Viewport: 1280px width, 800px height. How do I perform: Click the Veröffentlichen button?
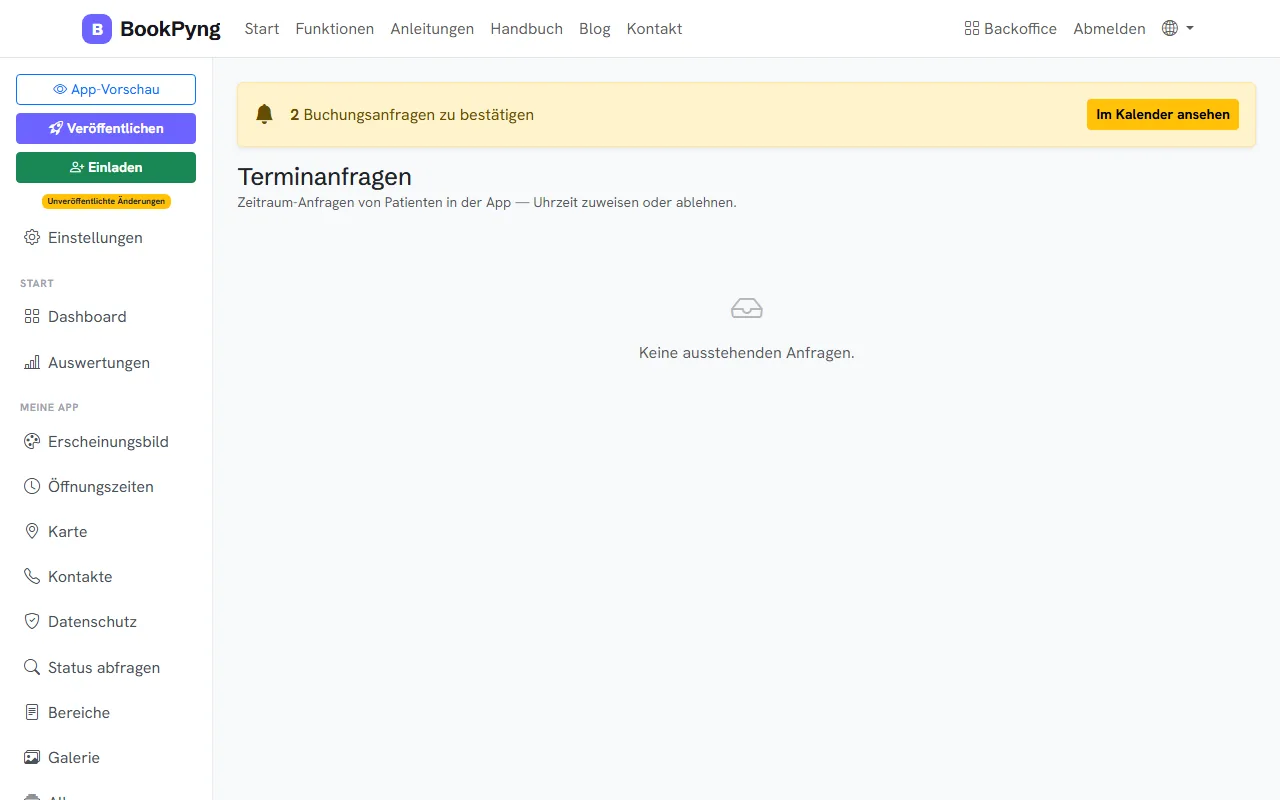(x=106, y=129)
